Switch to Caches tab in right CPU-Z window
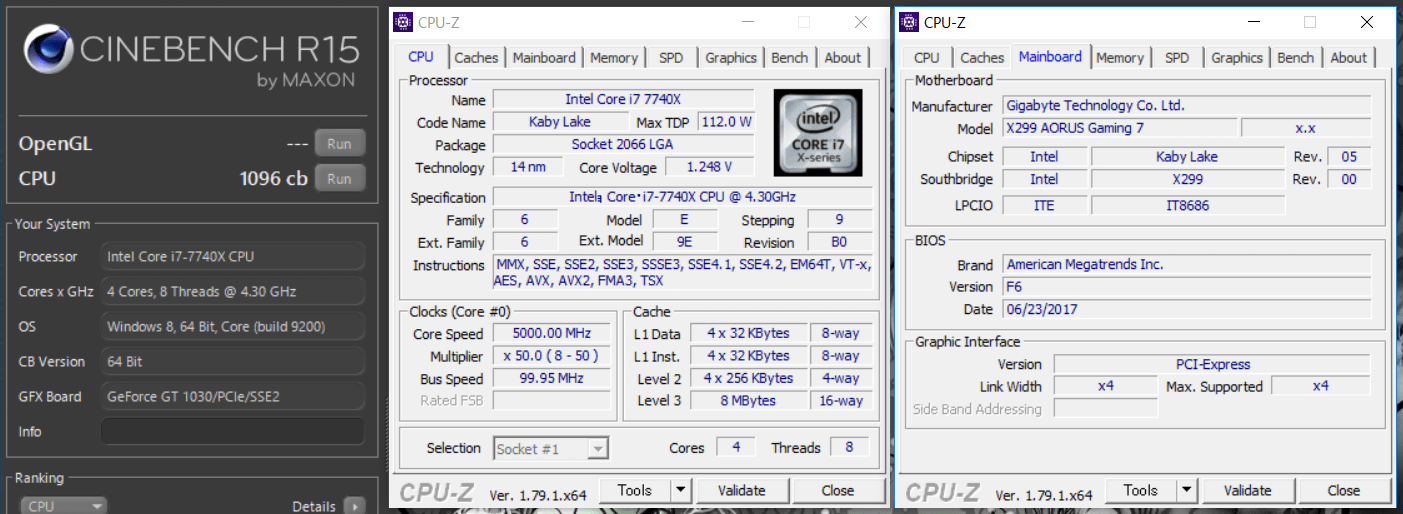Screen dimensions: 1403x514 coord(982,58)
